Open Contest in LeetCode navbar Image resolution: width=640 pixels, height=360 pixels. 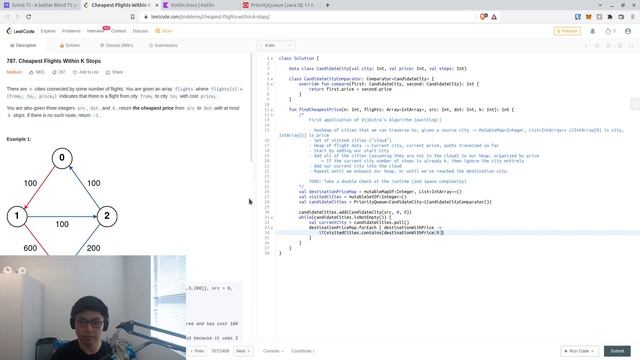(x=118, y=31)
